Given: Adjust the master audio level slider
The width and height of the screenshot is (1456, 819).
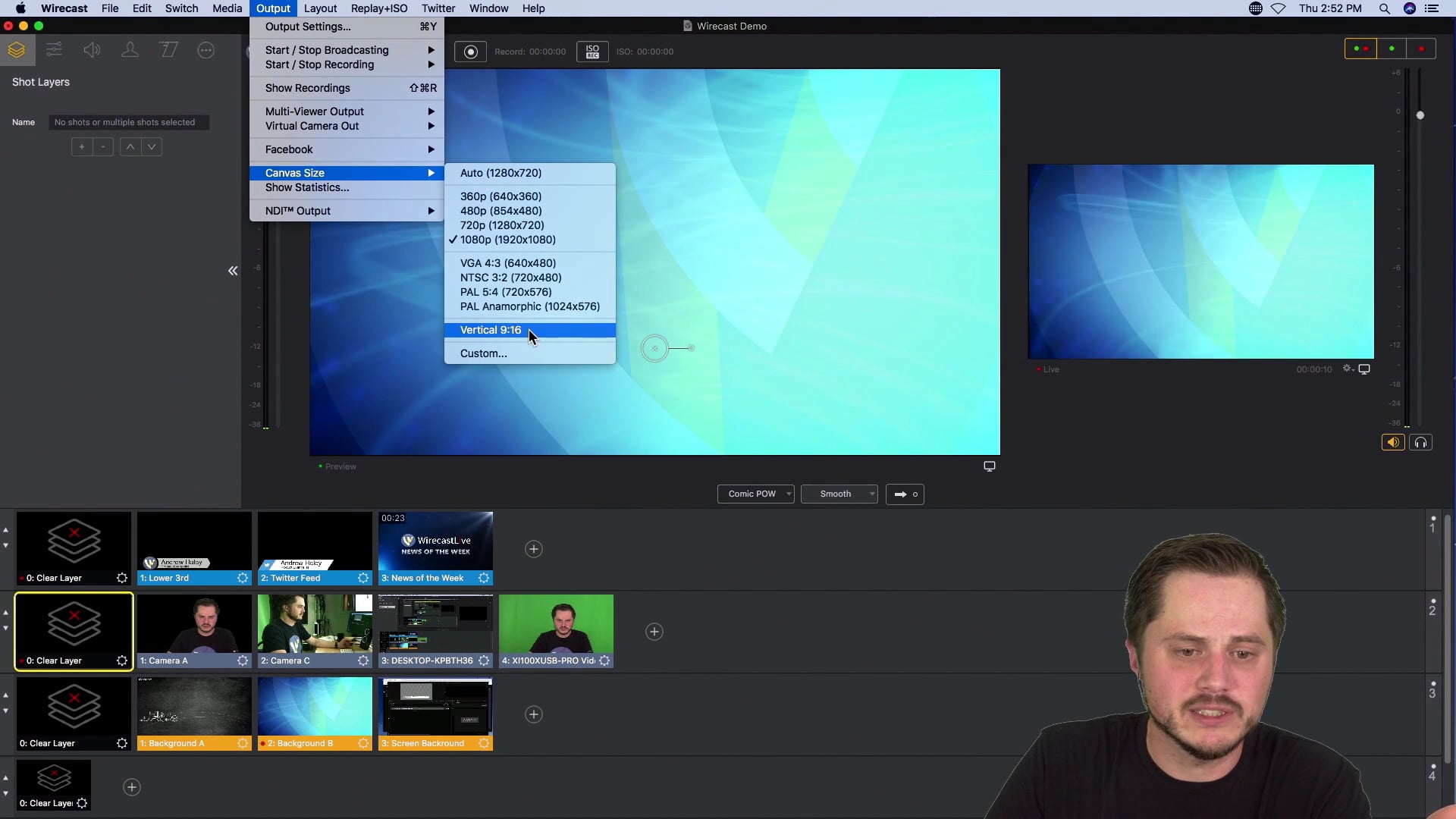Looking at the screenshot, I should (1421, 115).
